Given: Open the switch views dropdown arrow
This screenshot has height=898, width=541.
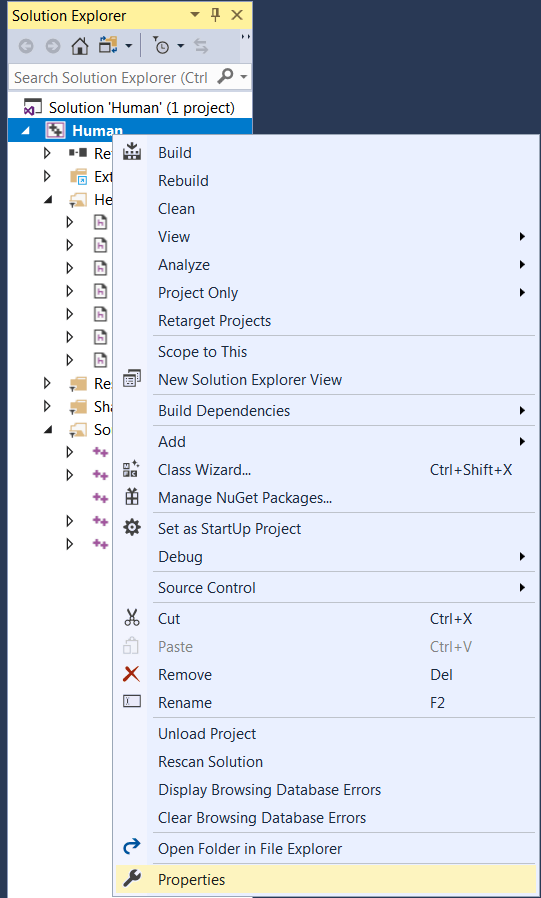Looking at the screenshot, I should click(x=129, y=46).
